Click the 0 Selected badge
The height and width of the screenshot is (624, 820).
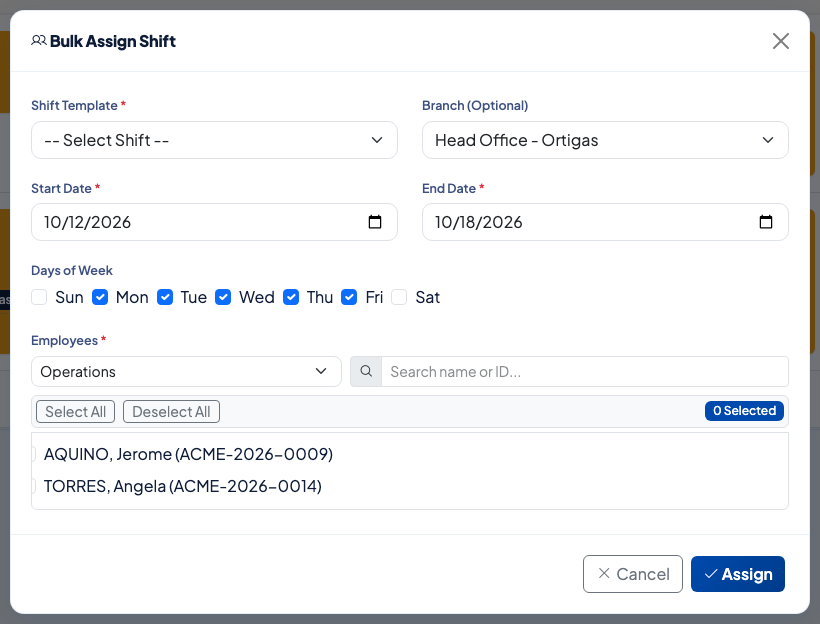[744, 411]
